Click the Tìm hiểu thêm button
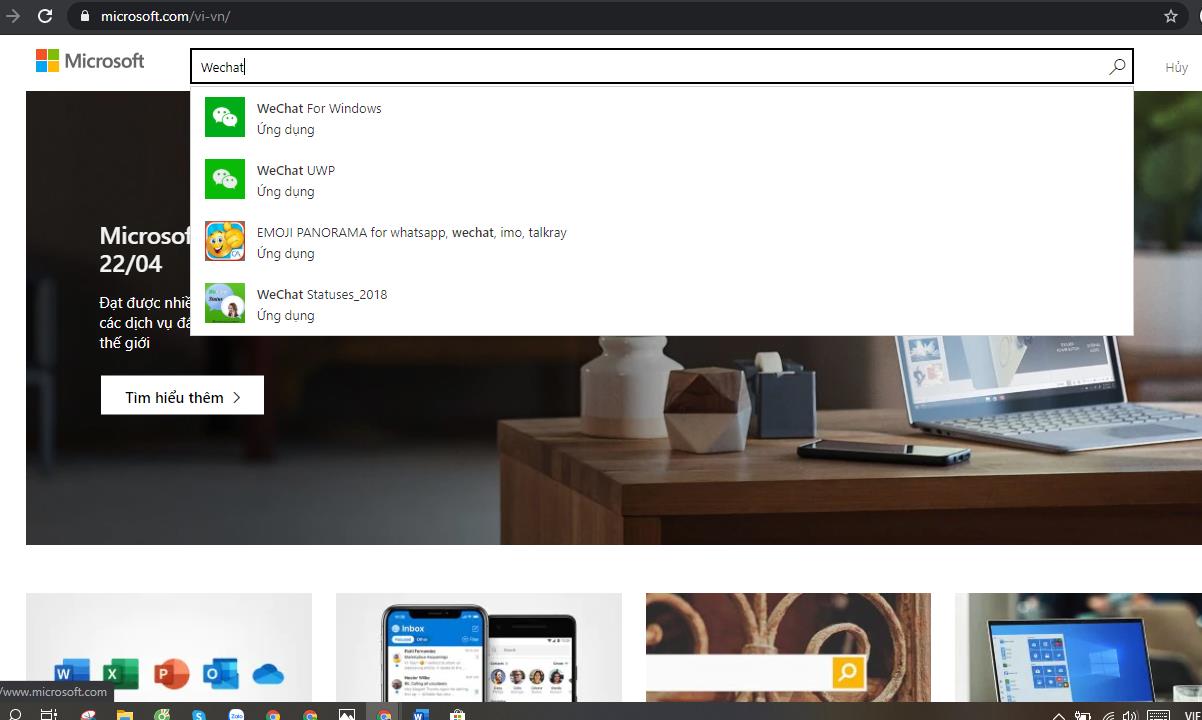 pos(182,395)
